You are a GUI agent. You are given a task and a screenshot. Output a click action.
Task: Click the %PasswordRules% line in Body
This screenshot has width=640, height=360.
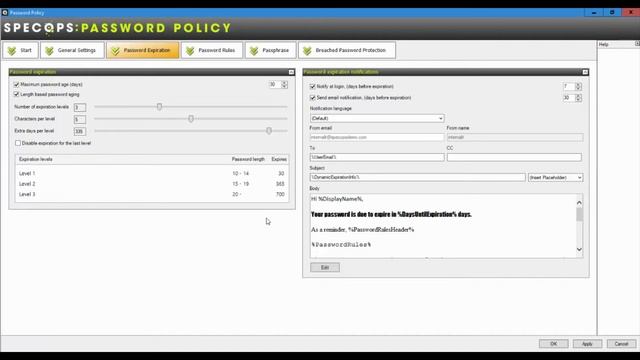341,245
